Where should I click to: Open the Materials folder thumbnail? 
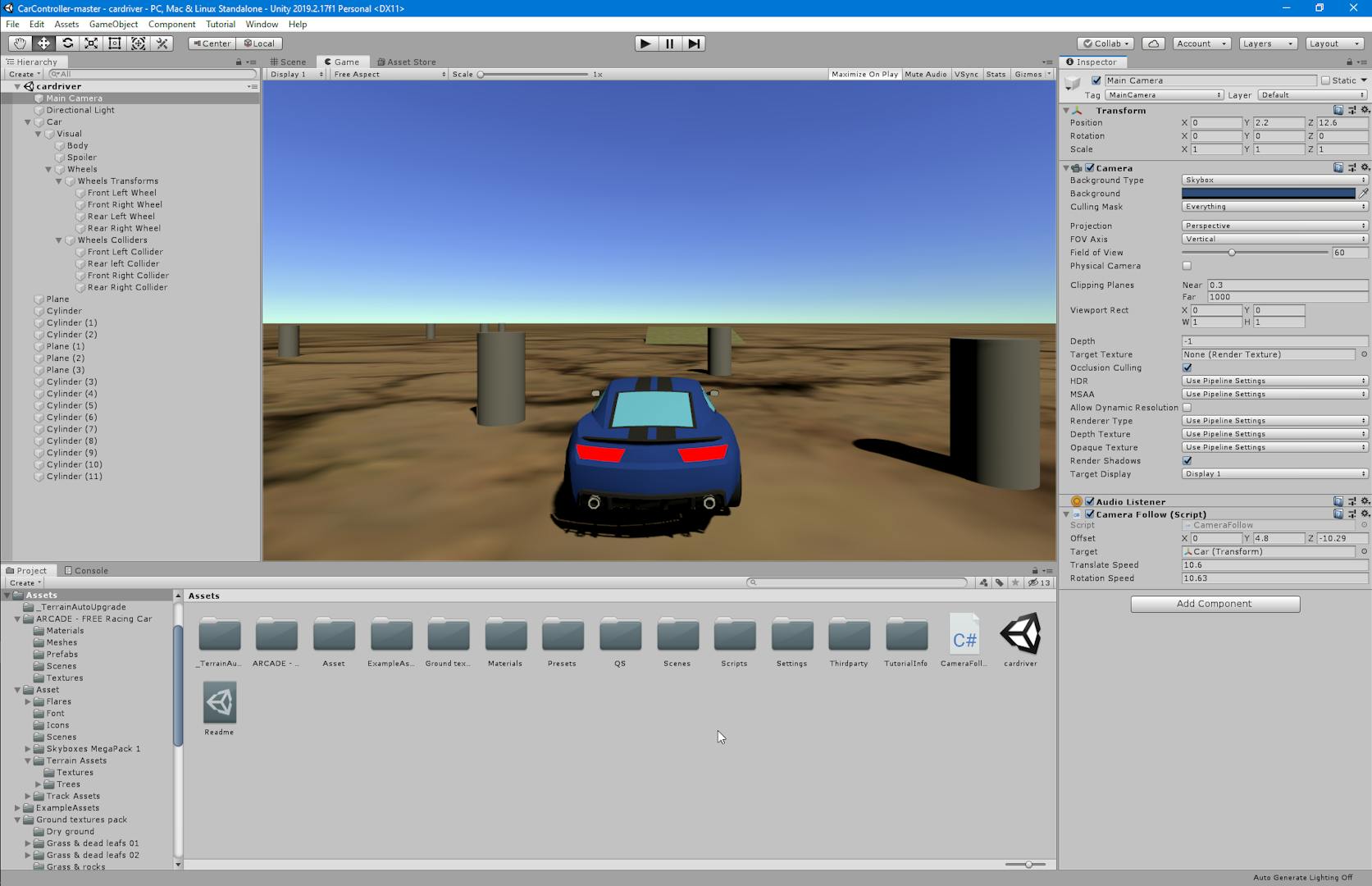pos(505,640)
